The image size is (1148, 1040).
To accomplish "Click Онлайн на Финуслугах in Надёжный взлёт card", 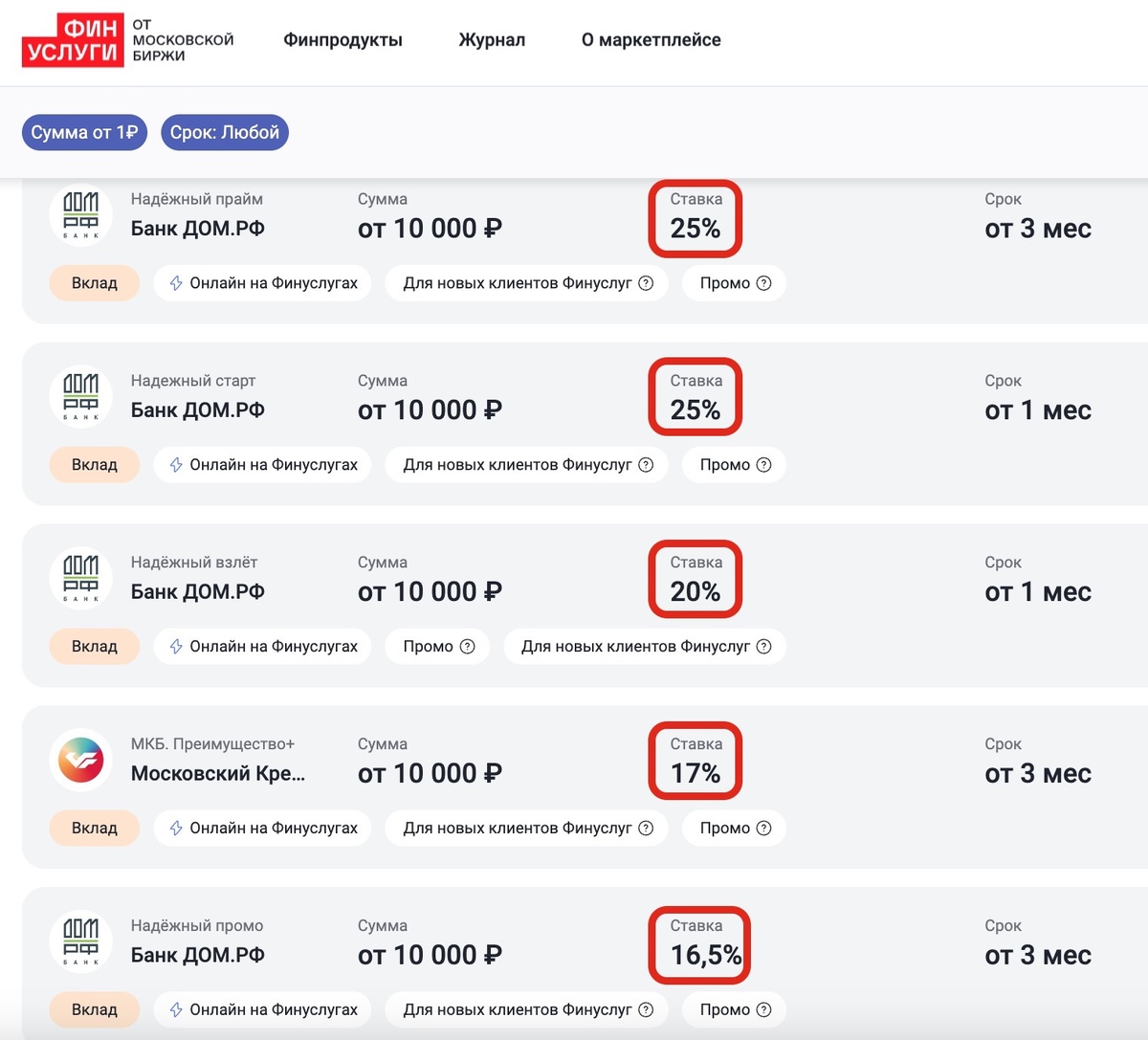I will [x=263, y=647].
